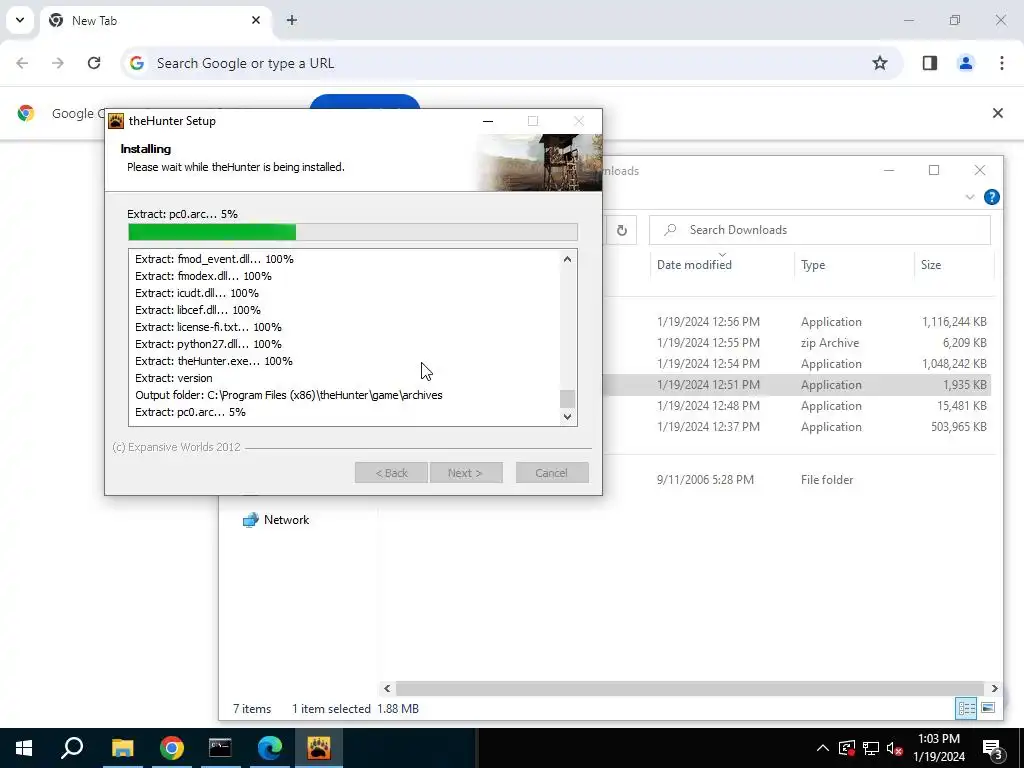
Task: Sort by the Date modified column
Action: [x=722, y=264]
